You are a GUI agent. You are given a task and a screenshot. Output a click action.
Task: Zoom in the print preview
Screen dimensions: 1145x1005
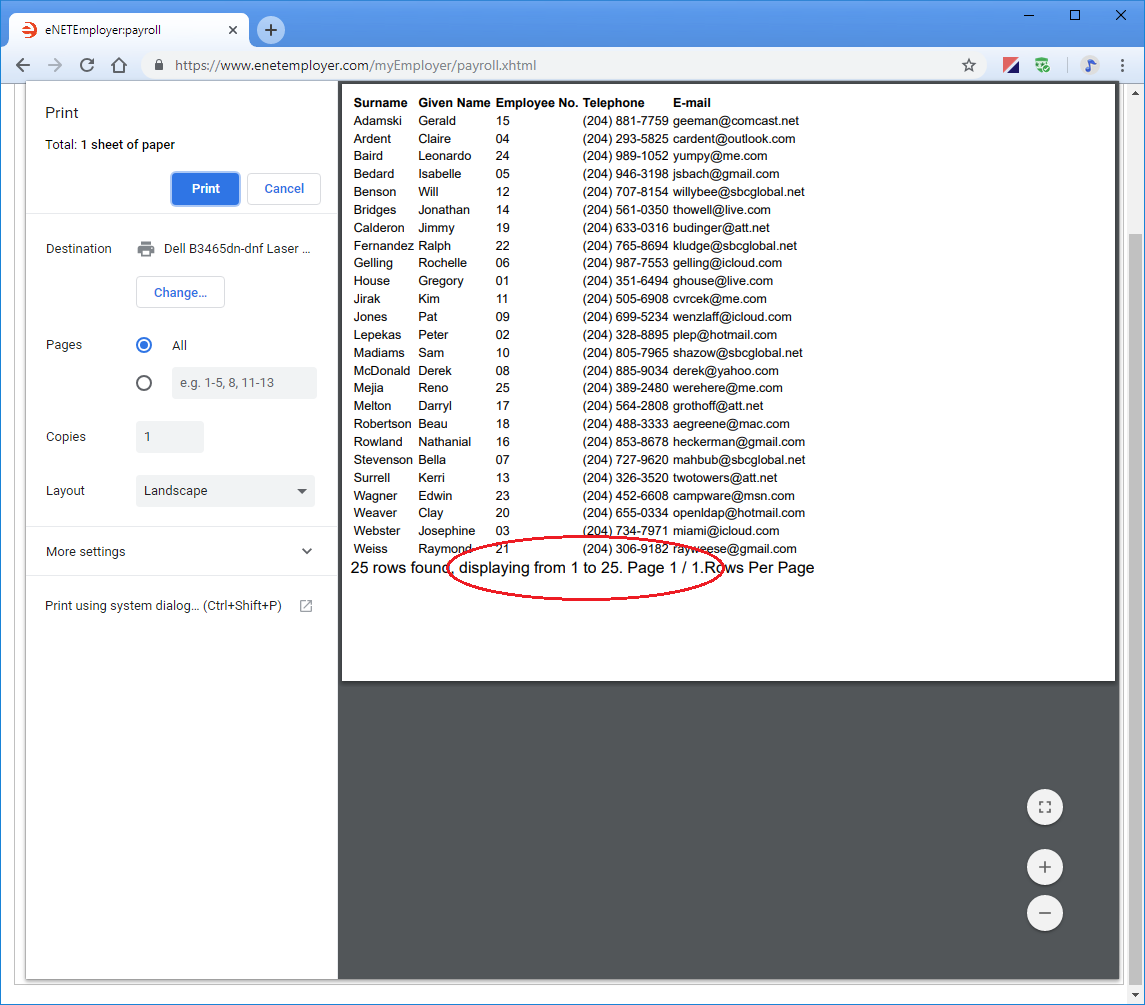(1044, 867)
